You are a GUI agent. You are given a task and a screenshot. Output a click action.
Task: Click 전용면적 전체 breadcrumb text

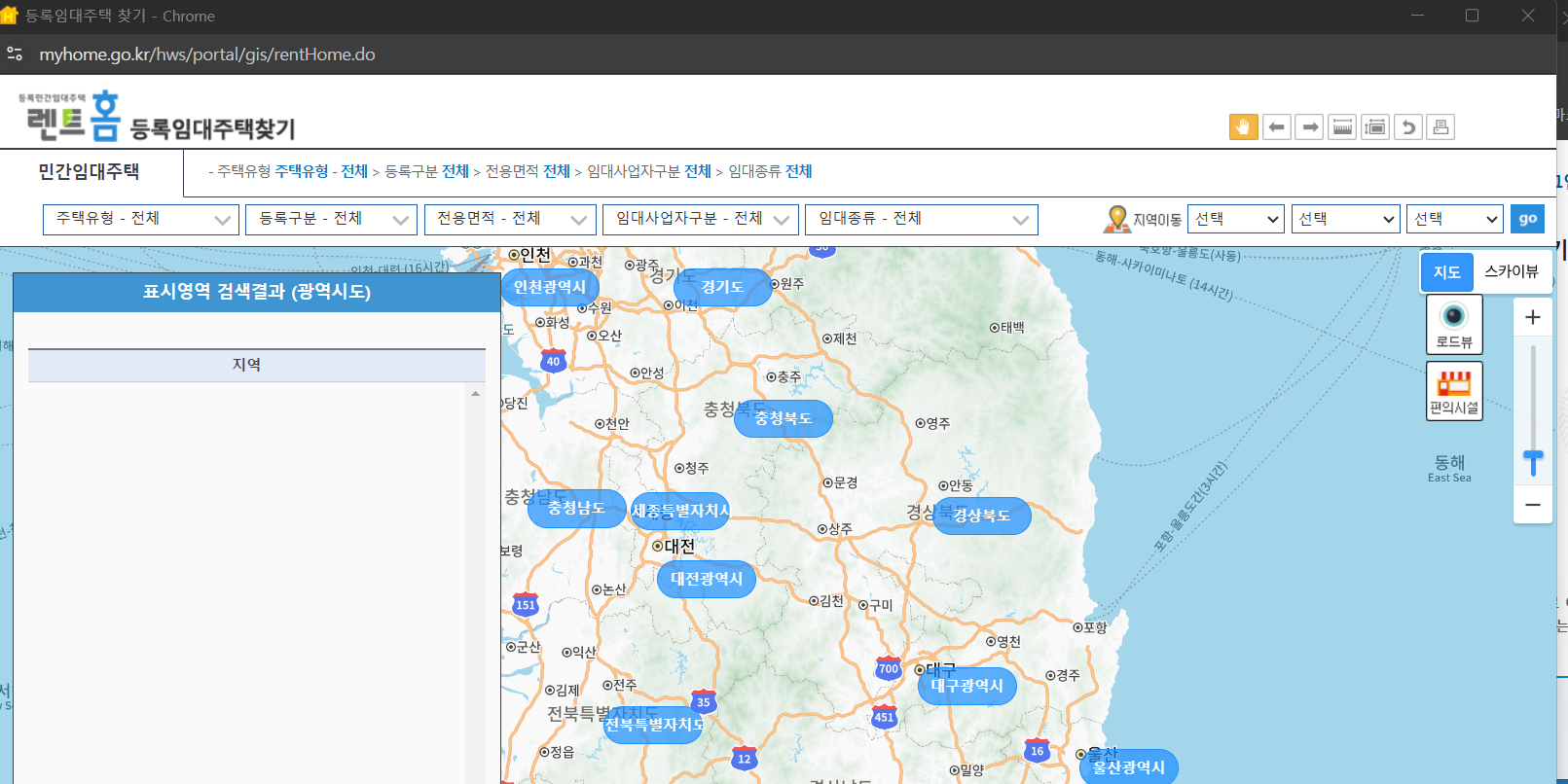[x=528, y=171]
